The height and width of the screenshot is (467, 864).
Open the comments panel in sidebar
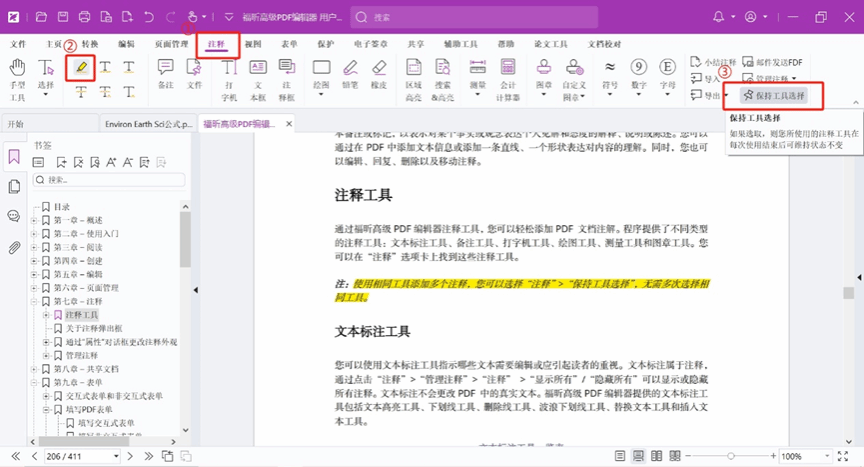(14, 216)
